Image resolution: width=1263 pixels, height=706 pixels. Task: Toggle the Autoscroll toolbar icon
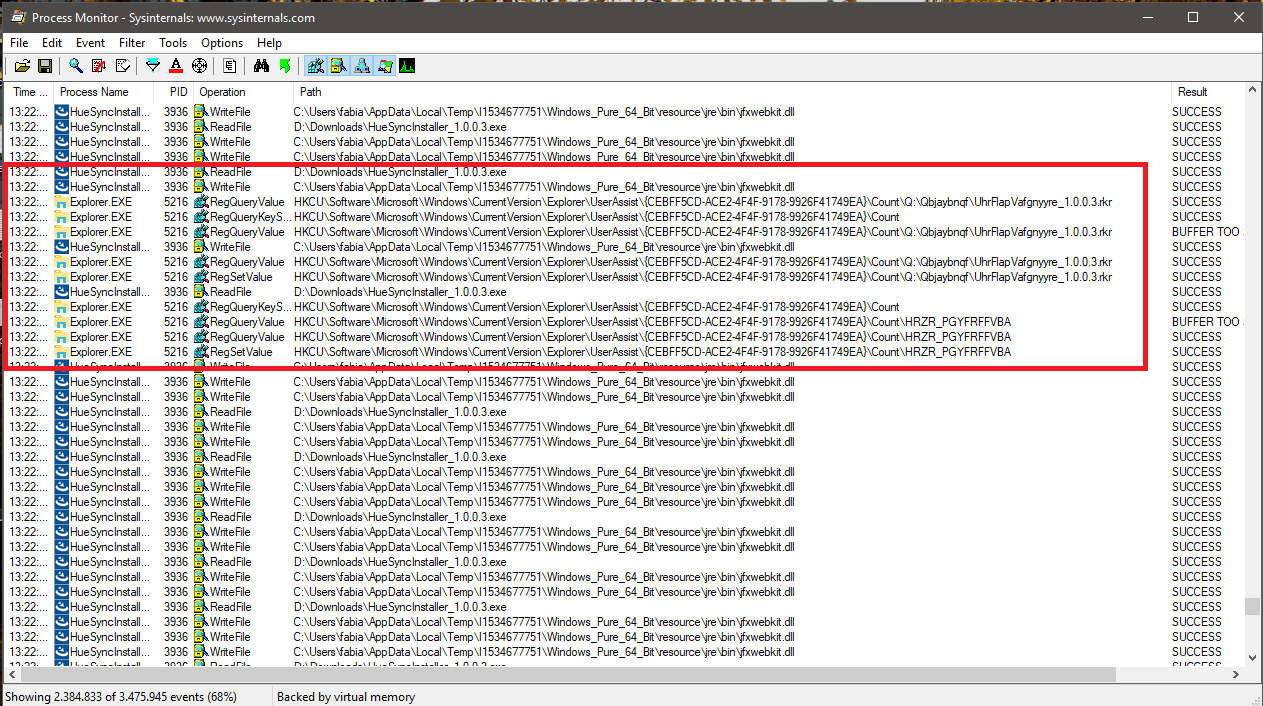(99, 66)
